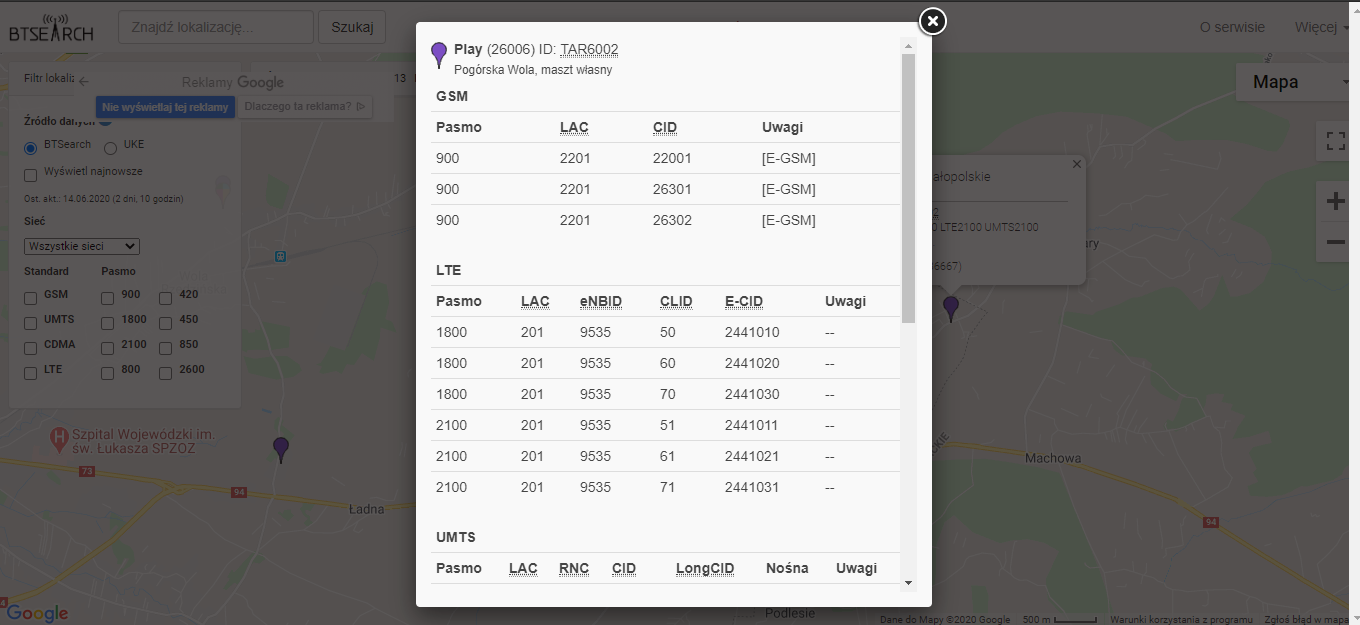Close the map info bubble
This screenshot has height=625, width=1360.
[1077, 164]
